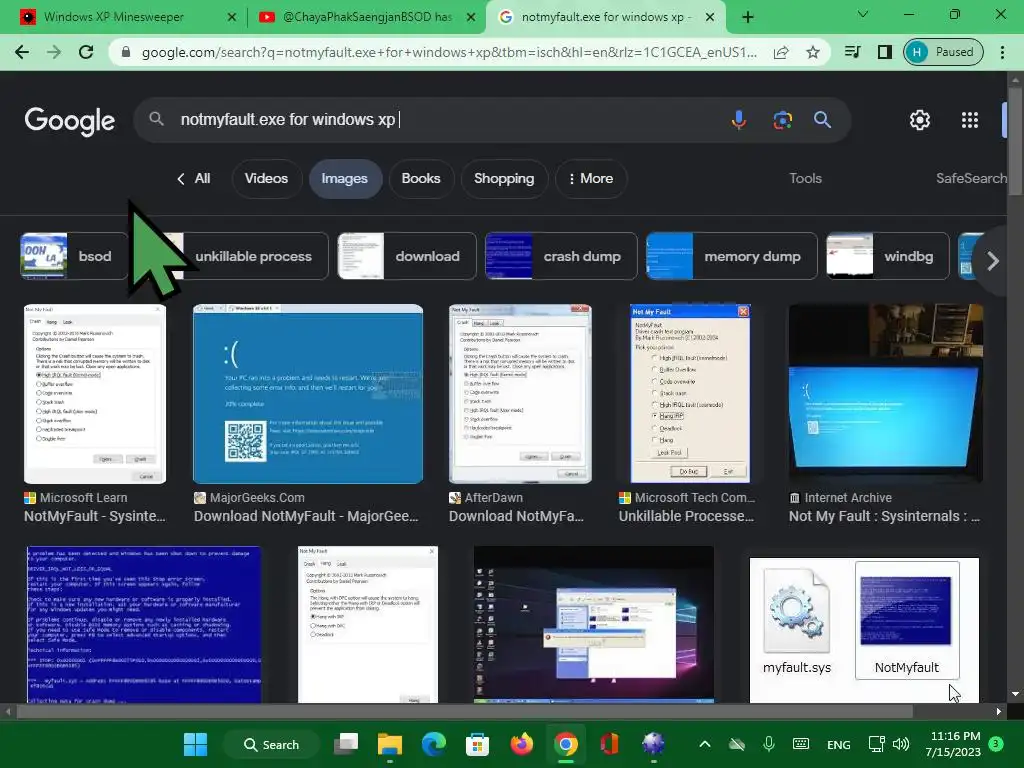Filter images by download chip
1024x768 pixels.
[407, 256]
